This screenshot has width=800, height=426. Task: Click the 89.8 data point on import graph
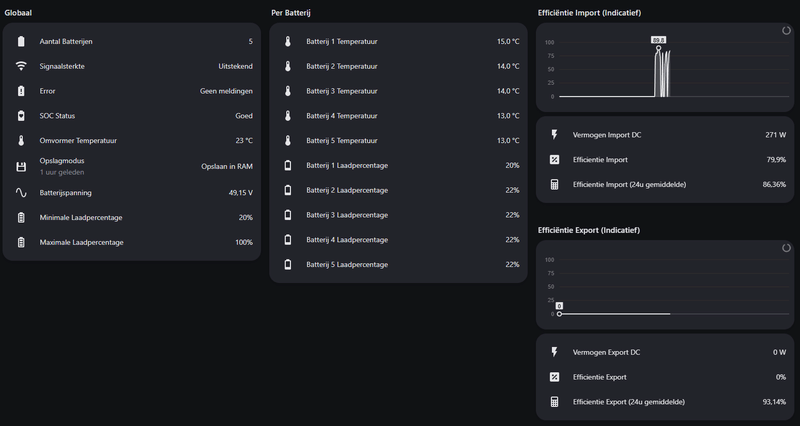(x=658, y=48)
